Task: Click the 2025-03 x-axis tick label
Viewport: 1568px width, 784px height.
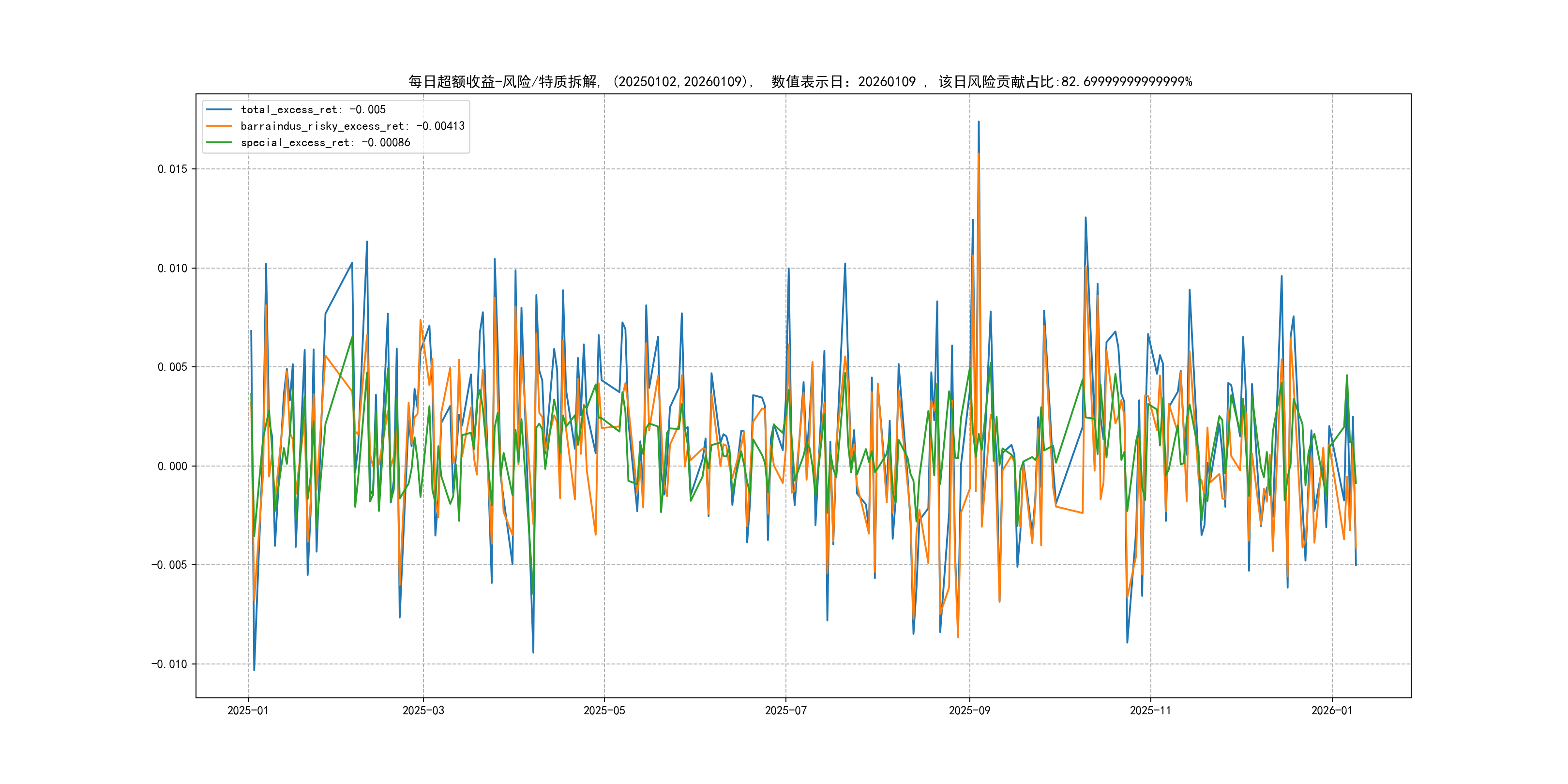Action: 423,710
